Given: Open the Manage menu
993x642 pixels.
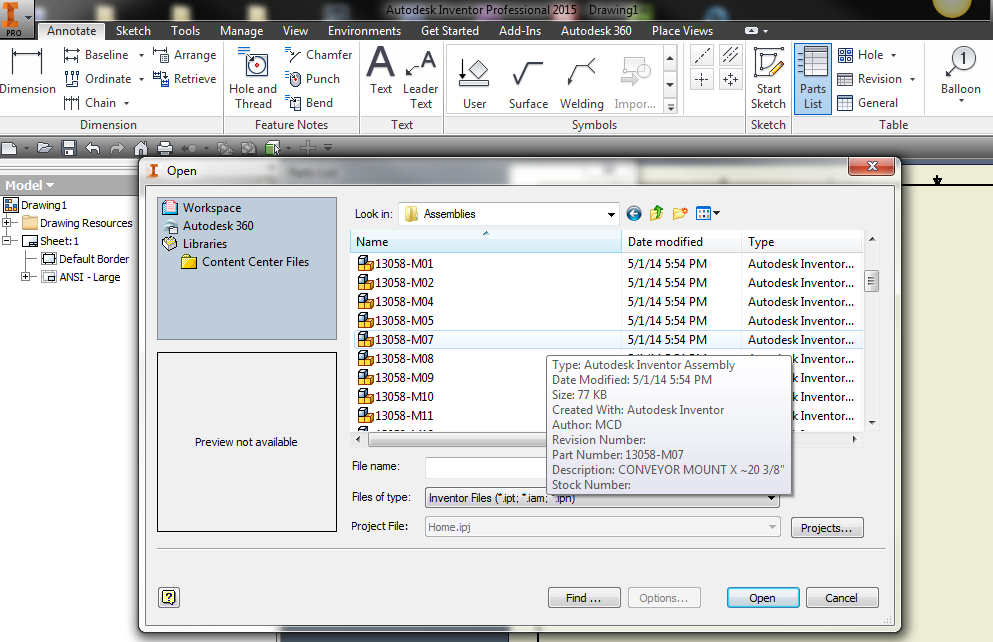Looking at the screenshot, I should click(x=241, y=30).
